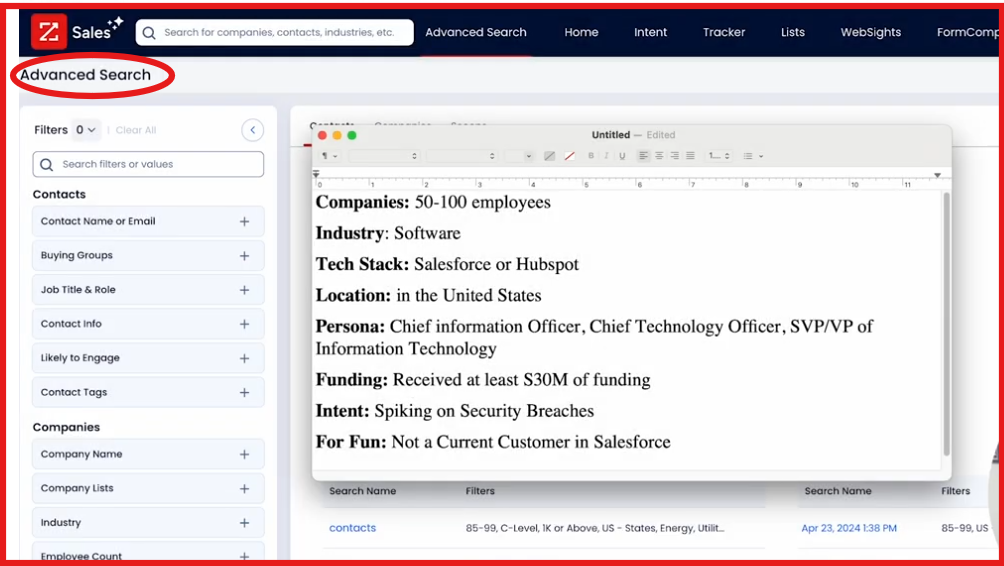Image resolution: width=1004 pixels, height=566 pixels.
Task: Add Buying Groups filter with plus icon
Action: pyautogui.click(x=244, y=255)
